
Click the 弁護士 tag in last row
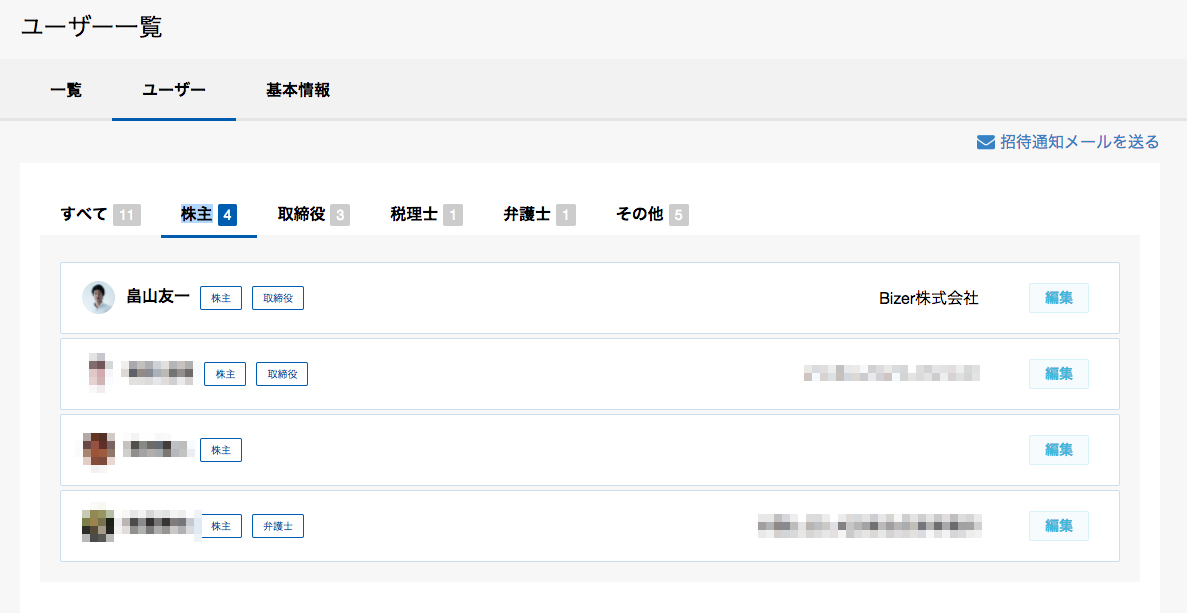[x=278, y=526]
